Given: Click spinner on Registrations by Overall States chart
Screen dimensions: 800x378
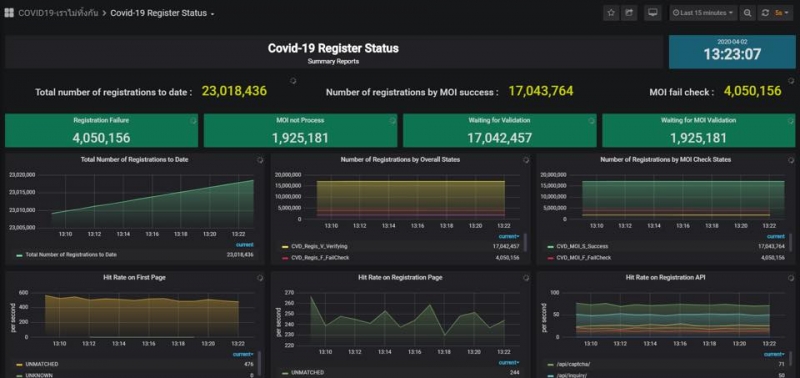Looking at the screenshot, I should 526,160.
